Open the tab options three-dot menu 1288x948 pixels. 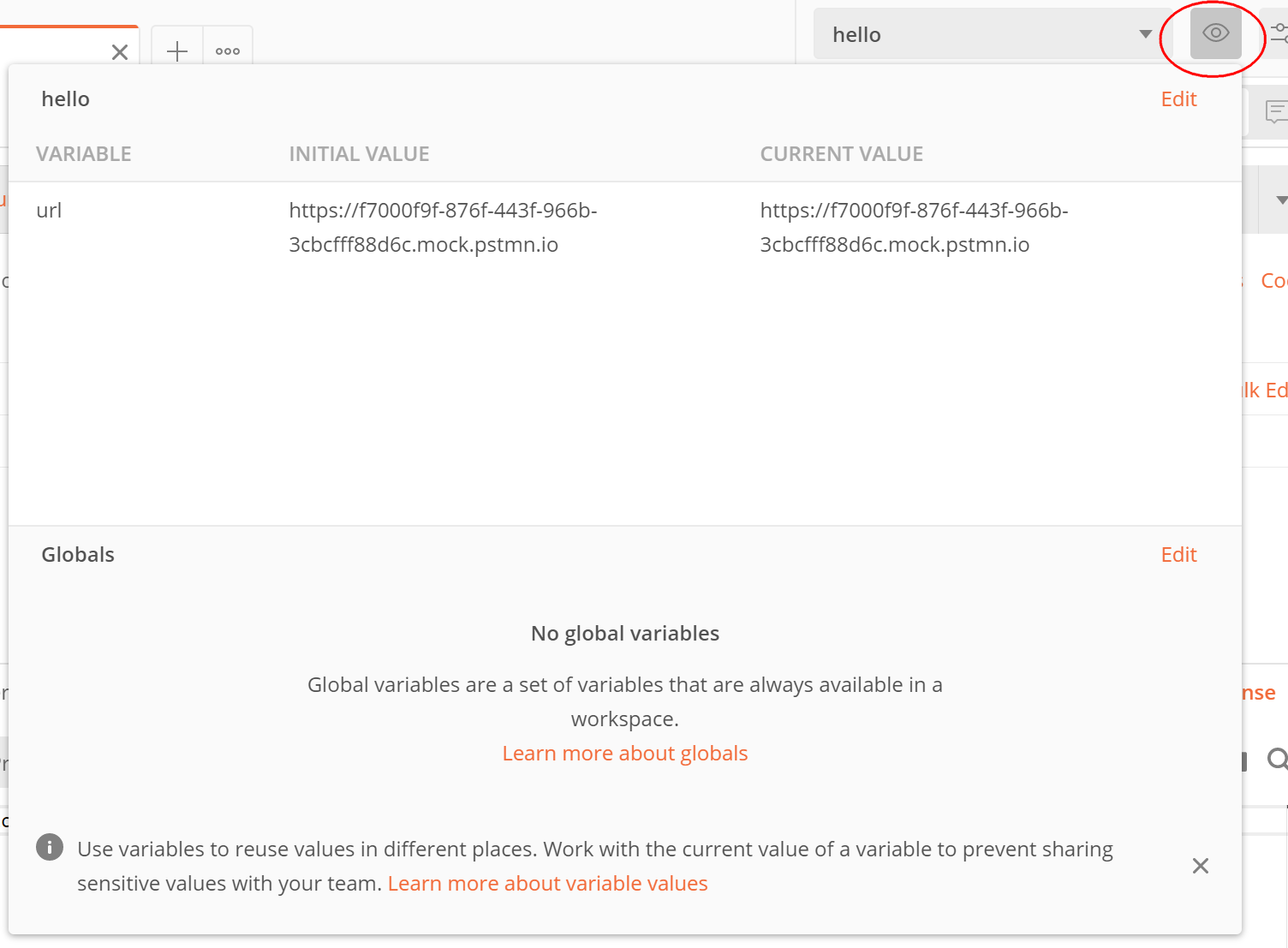pos(228,51)
